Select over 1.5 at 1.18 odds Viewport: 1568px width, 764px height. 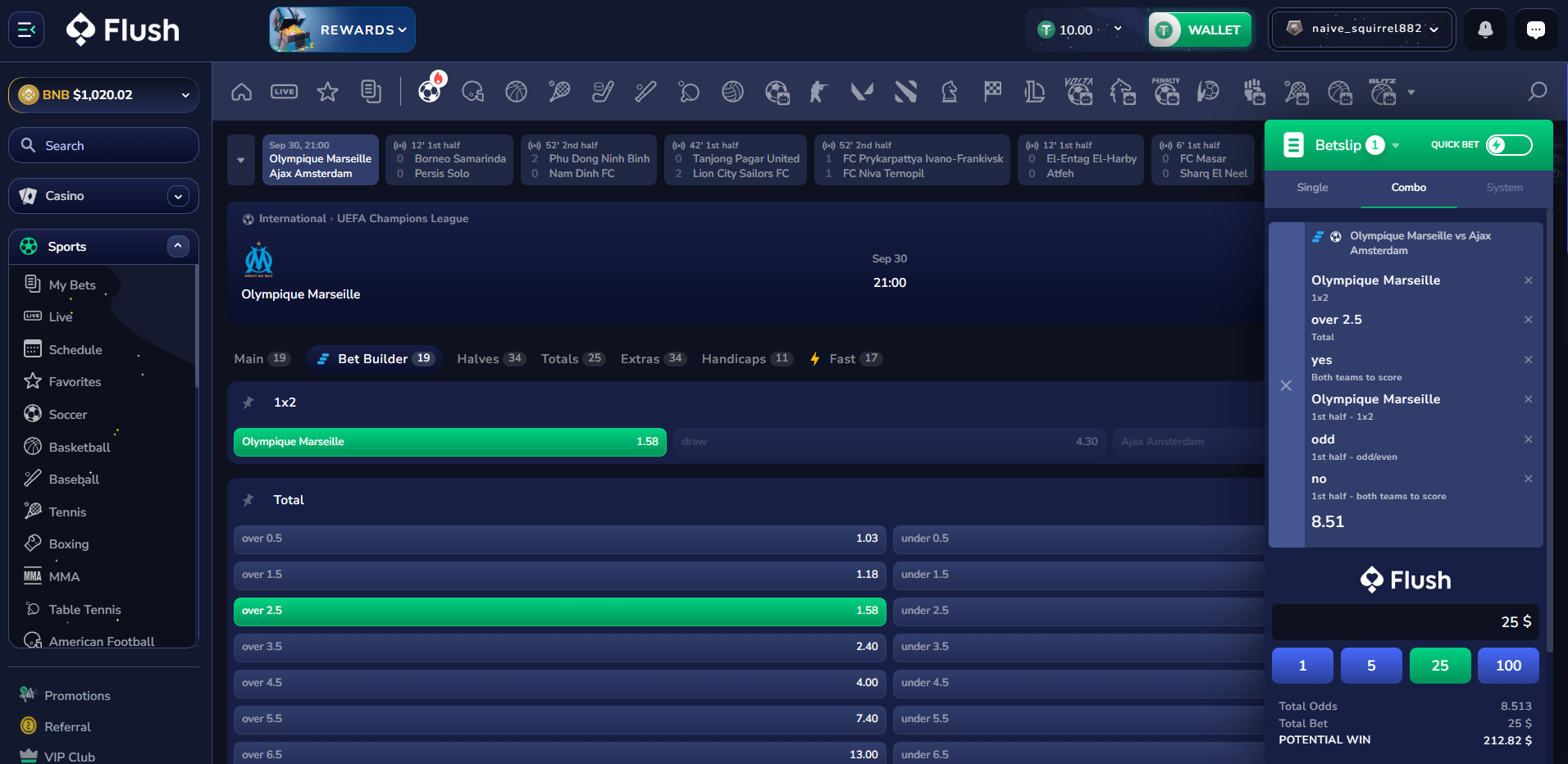pos(560,575)
